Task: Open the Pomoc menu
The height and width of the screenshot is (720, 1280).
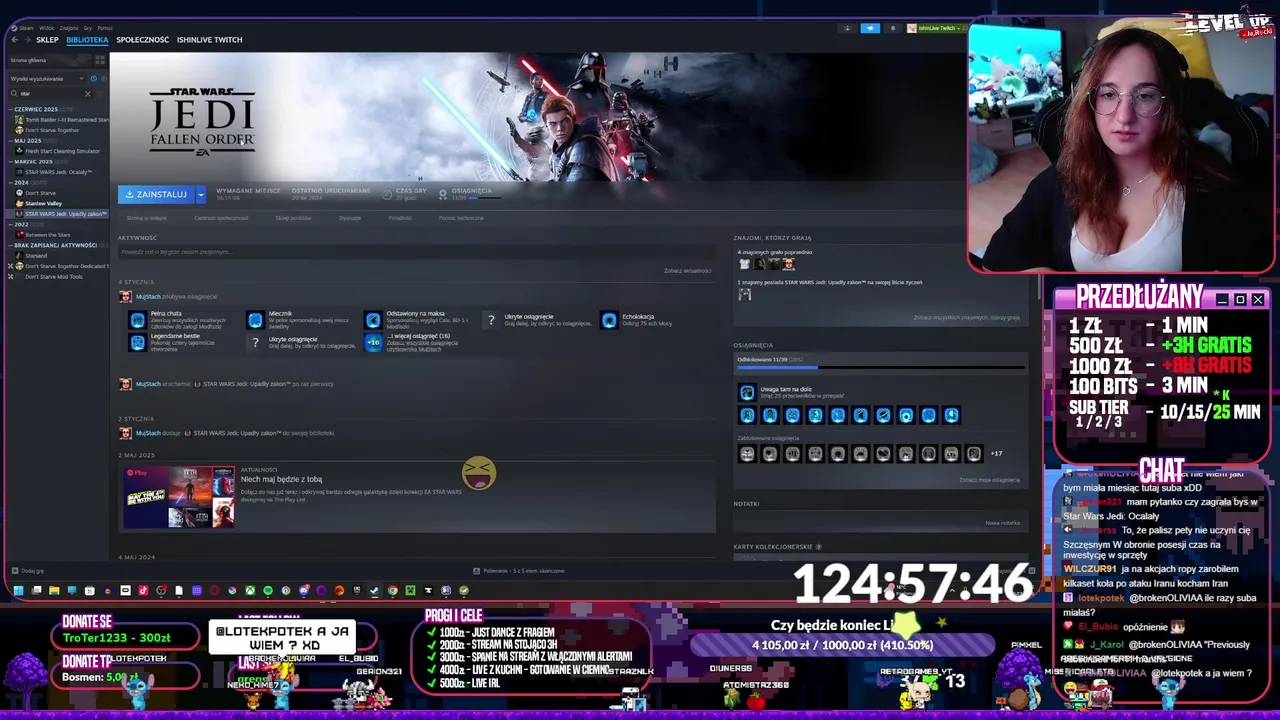Action: (x=105, y=28)
